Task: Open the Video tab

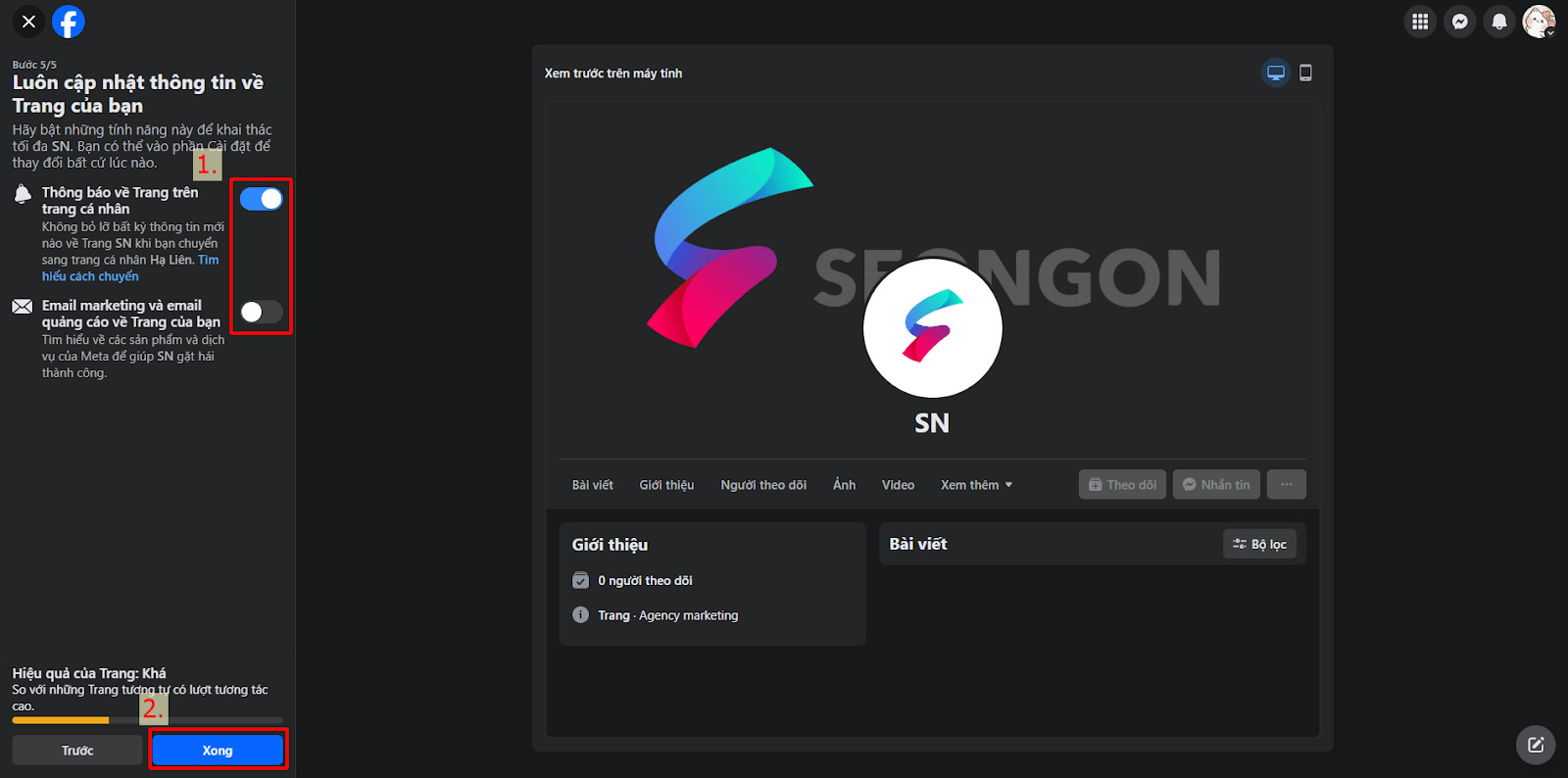Action: [x=898, y=485]
